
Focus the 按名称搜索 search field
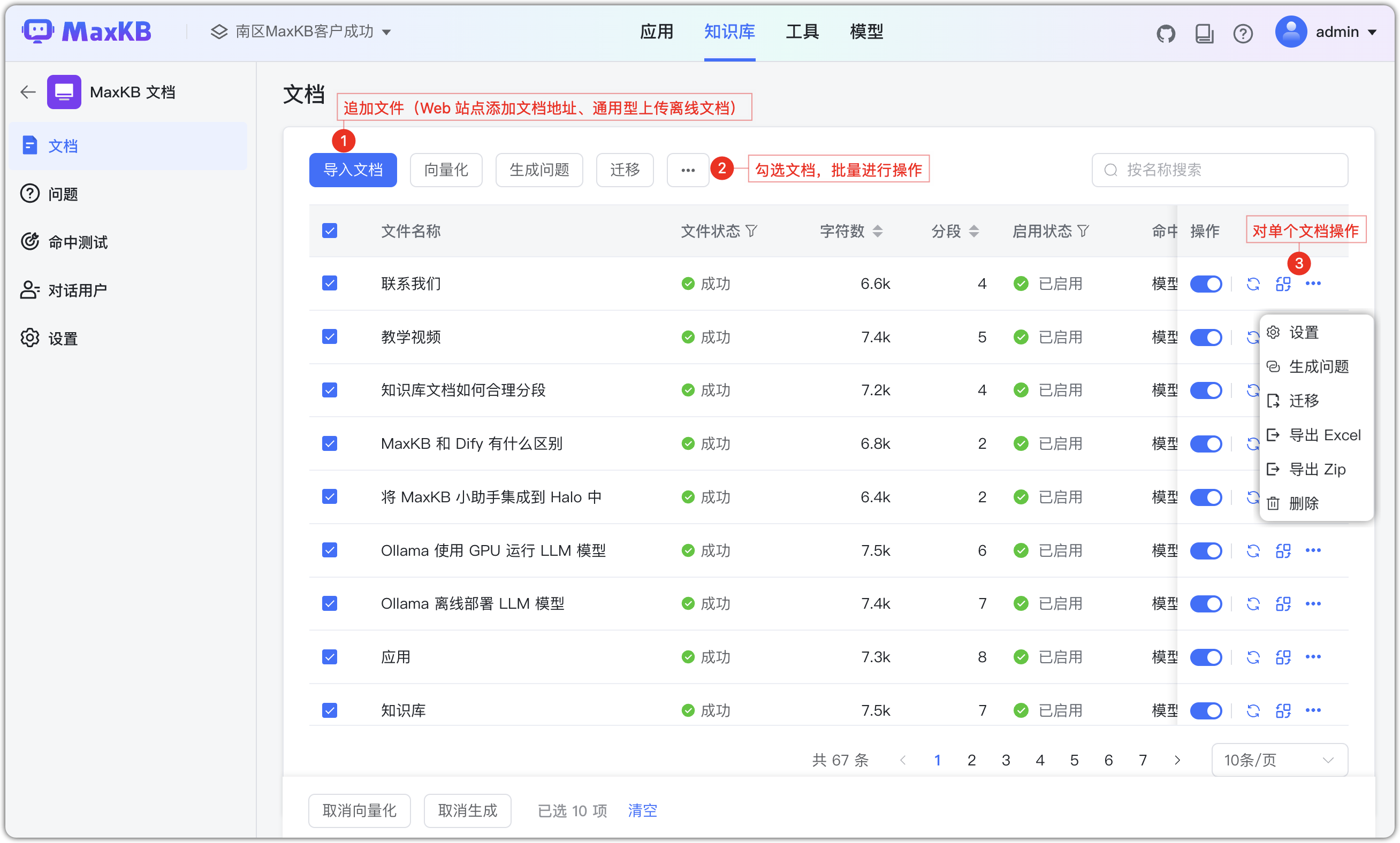1219,170
